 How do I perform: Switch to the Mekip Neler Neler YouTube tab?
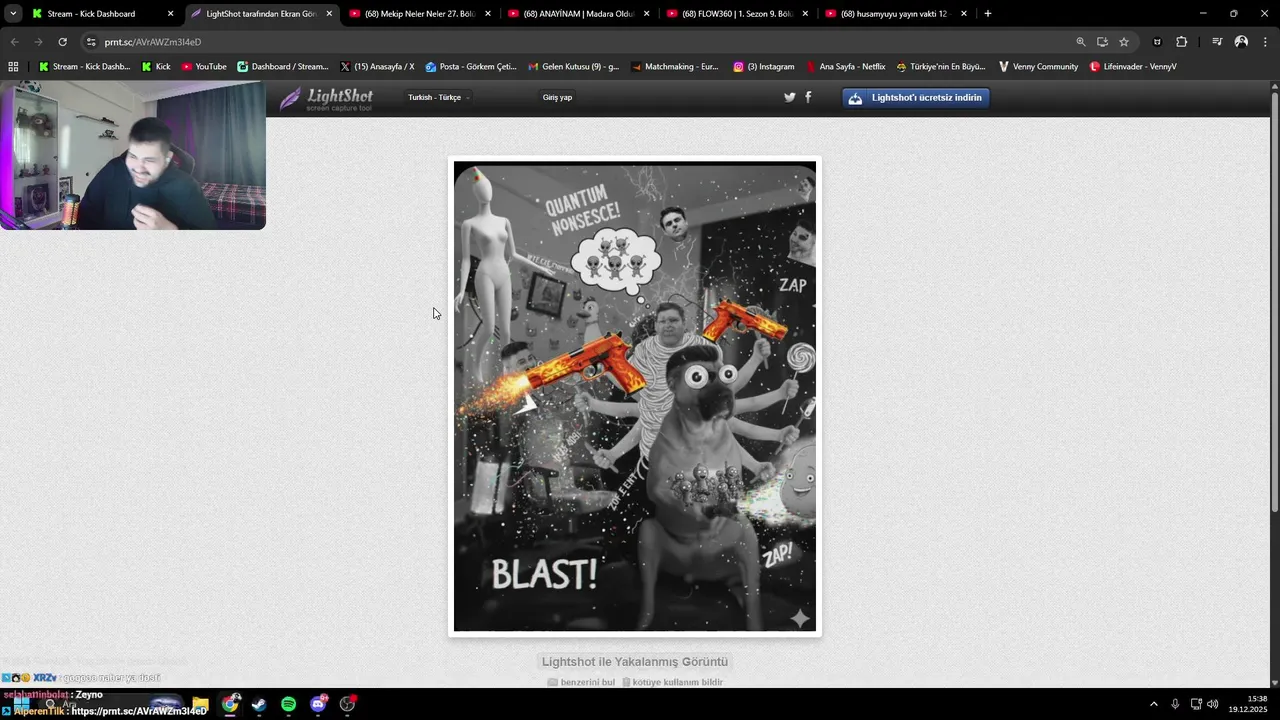419,14
